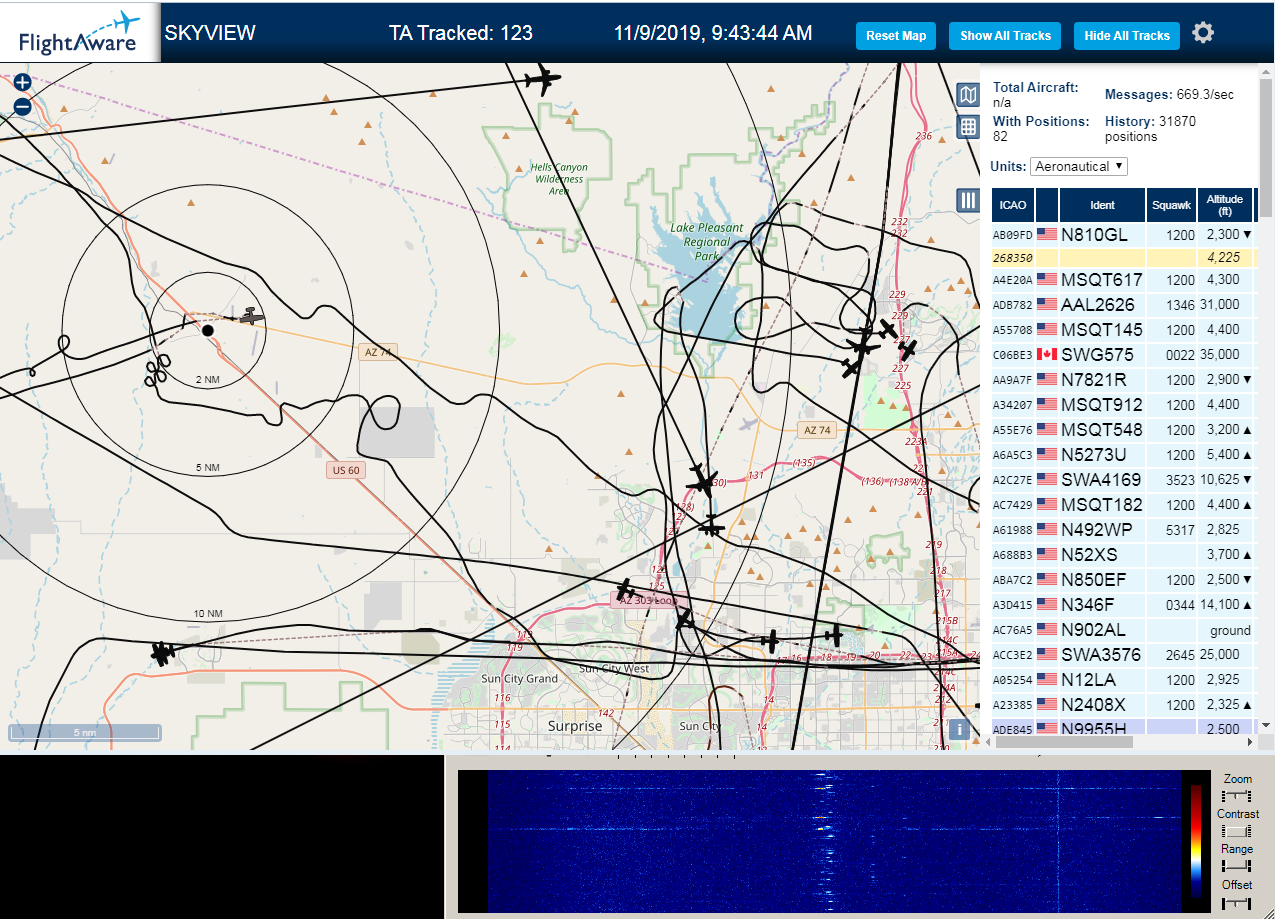Adjust the waterfall Range slider
Viewport: 1275px width, 919px height.
[x=1237, y=866]
